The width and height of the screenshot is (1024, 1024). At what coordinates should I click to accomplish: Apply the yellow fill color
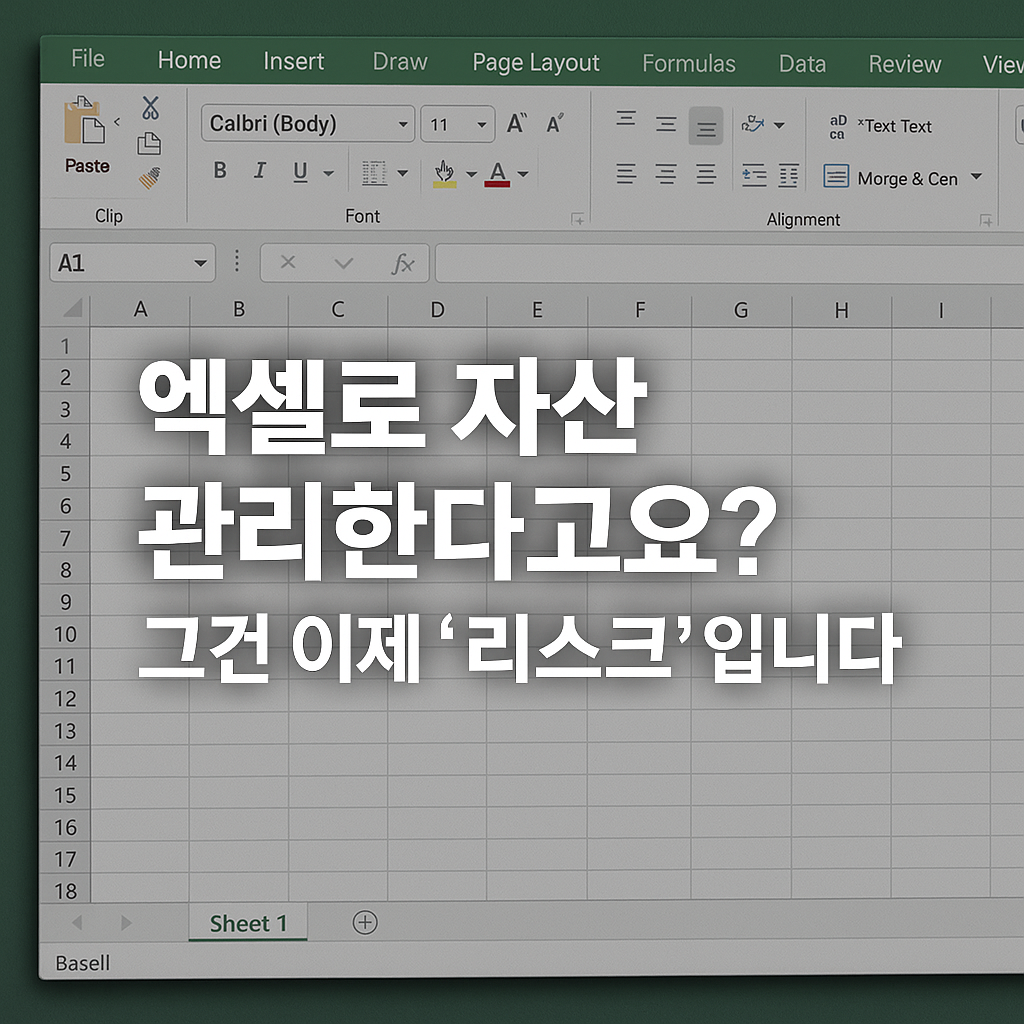pyautogui.click(x=445, y=174)
